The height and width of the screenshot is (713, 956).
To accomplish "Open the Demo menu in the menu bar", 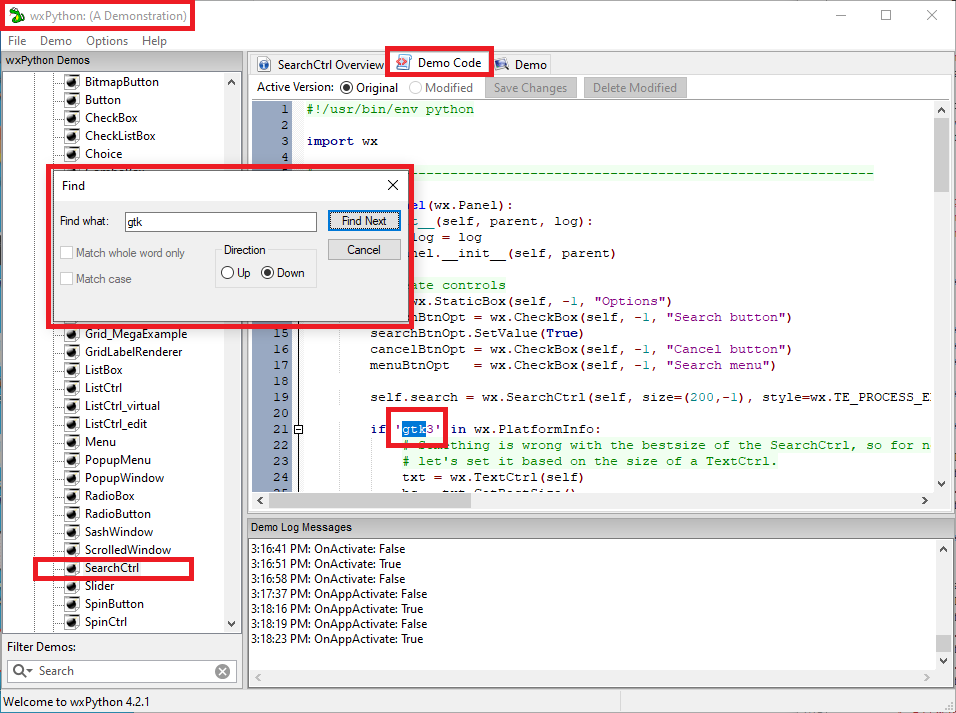I will [x=56, y=41].
